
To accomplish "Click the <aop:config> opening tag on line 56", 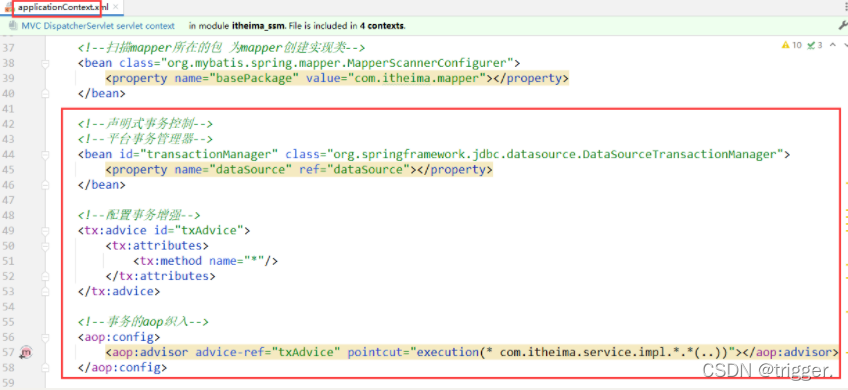I will tap(119, 338).
